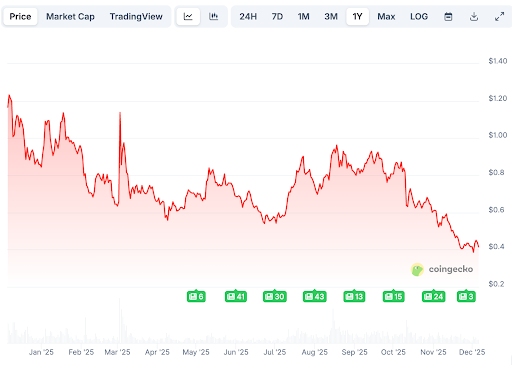Click the Aug '25 axis label

coord(315,352)
